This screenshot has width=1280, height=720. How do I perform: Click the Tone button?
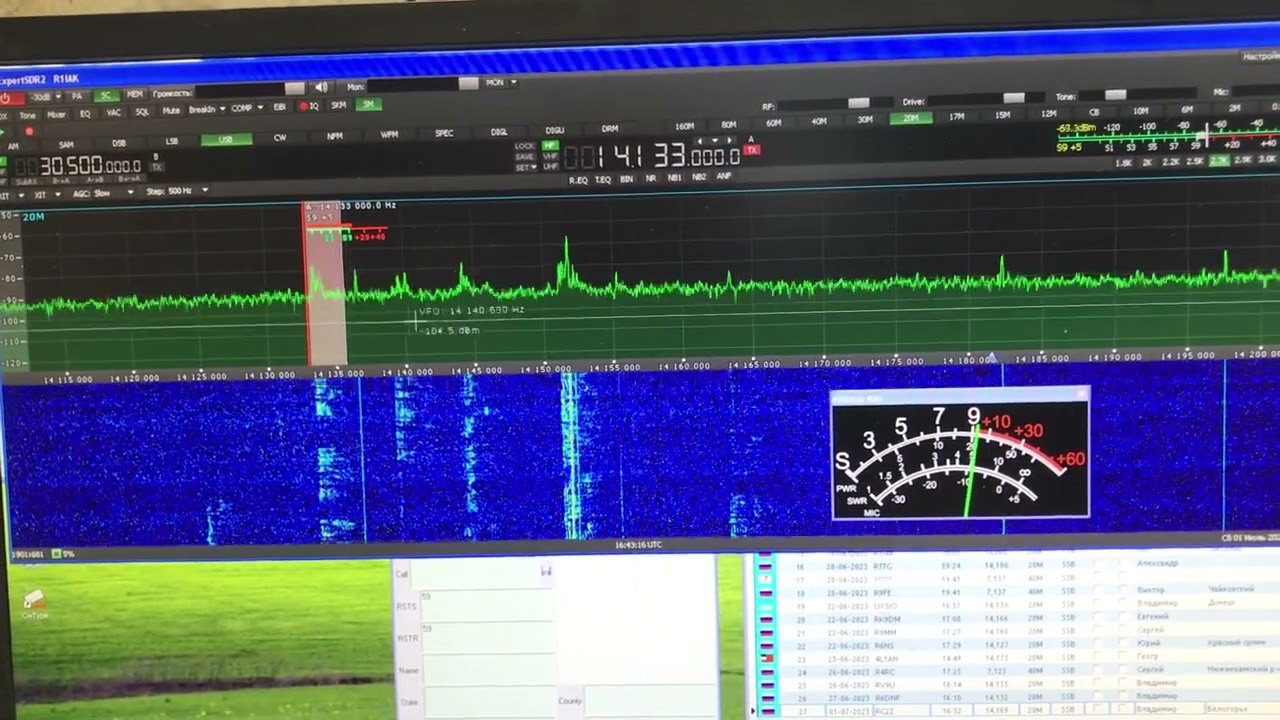pyautogui.click(x=27, y=115)
